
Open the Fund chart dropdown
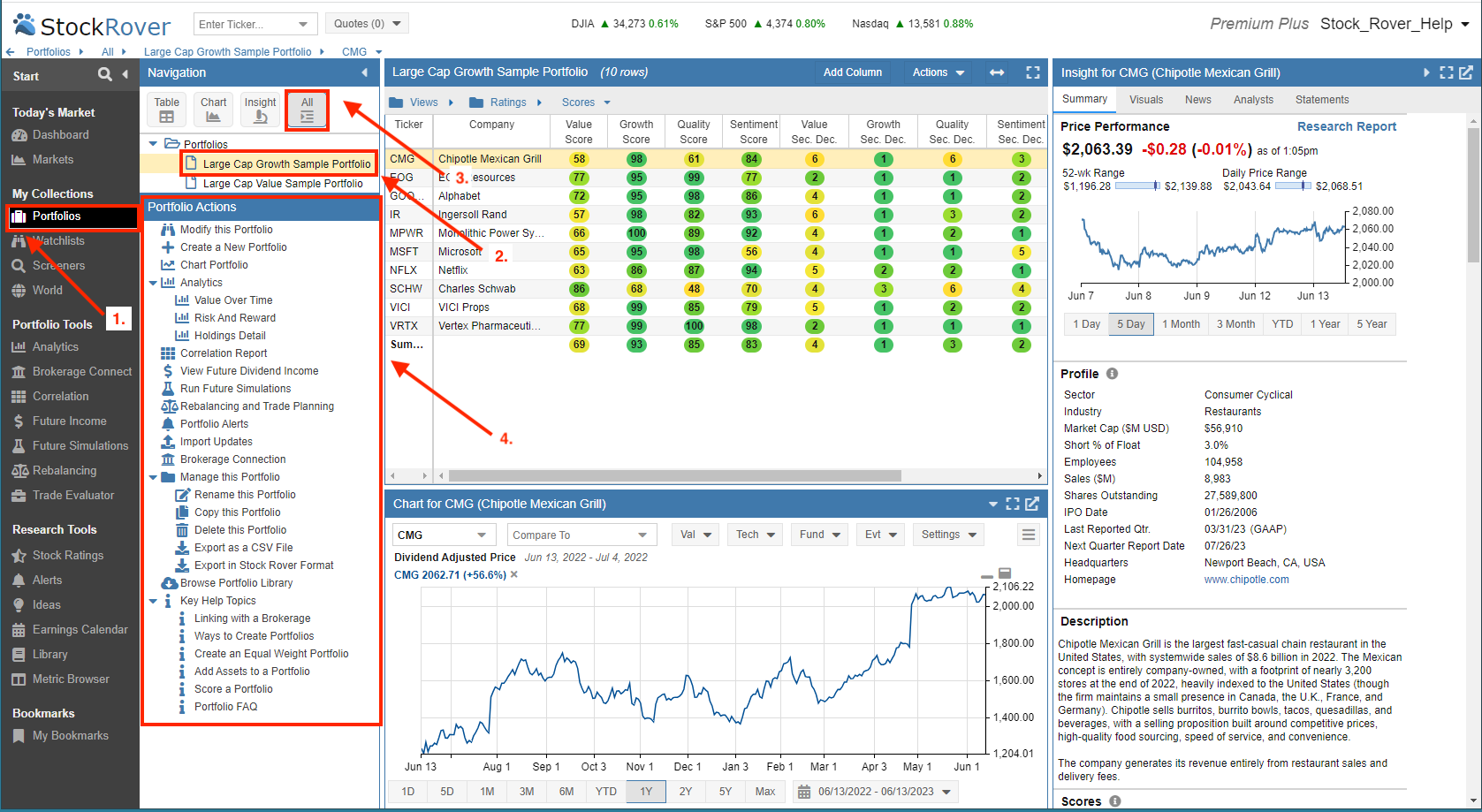pos(820,535)
